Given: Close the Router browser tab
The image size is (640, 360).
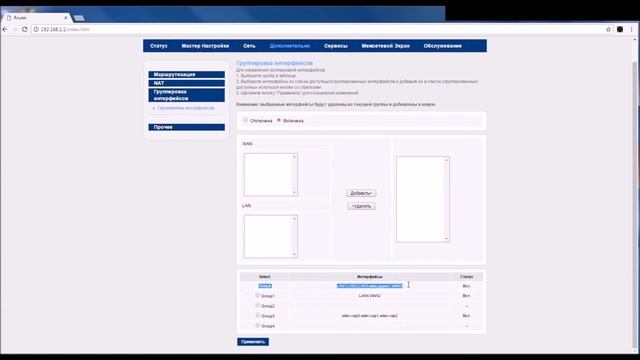Looking at the screenshot, I should pos(66,18).
